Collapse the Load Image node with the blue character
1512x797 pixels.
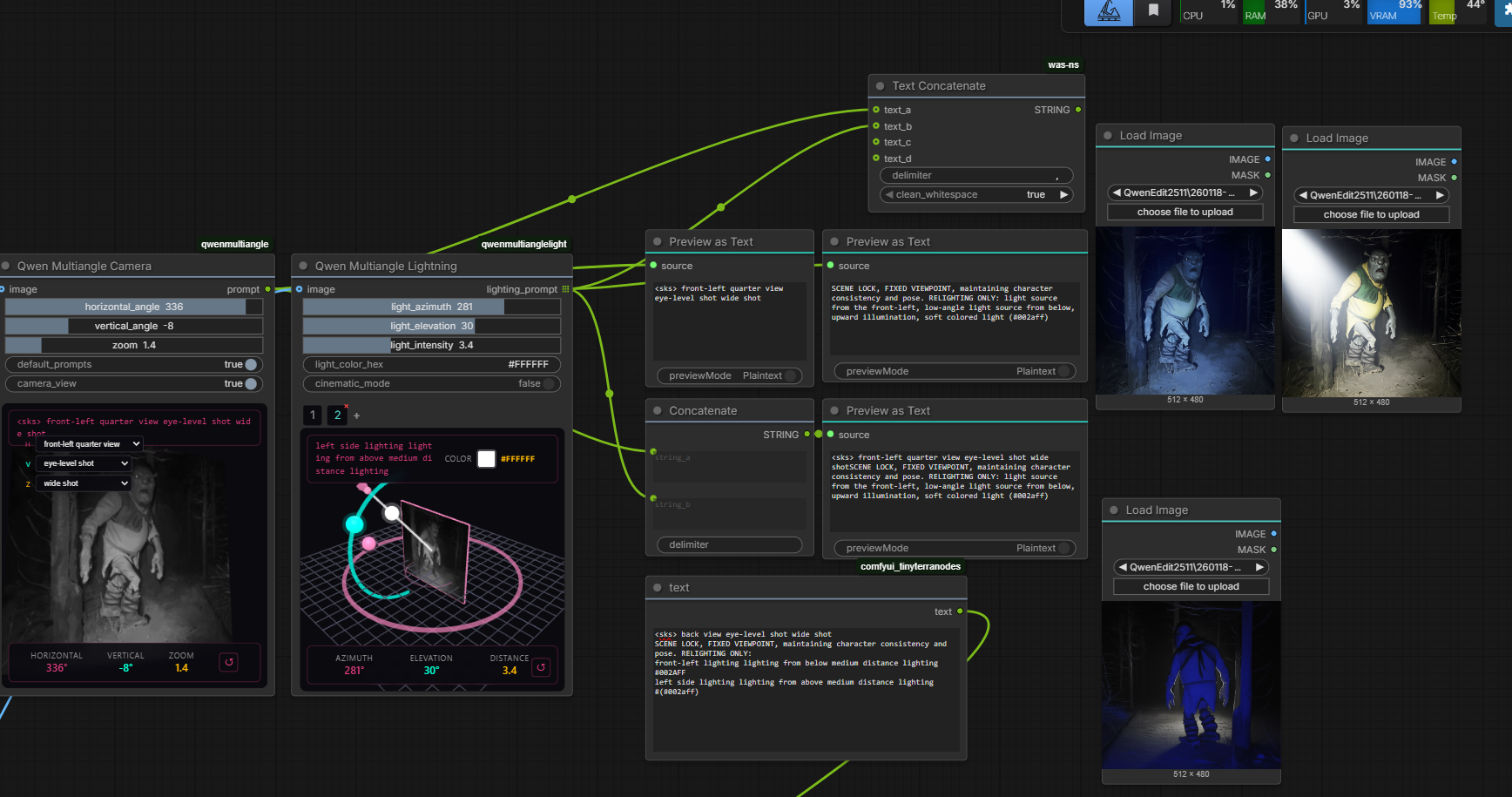1108,135
